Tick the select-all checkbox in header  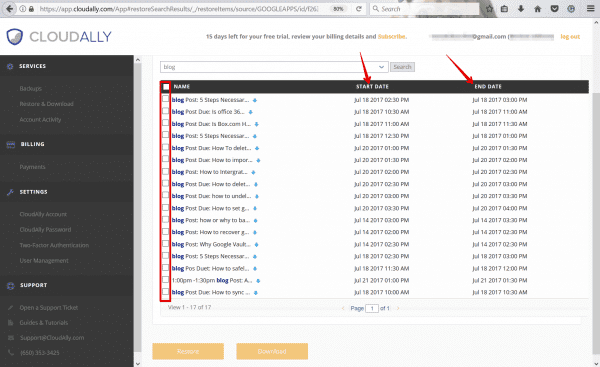[x=166, y=87]
